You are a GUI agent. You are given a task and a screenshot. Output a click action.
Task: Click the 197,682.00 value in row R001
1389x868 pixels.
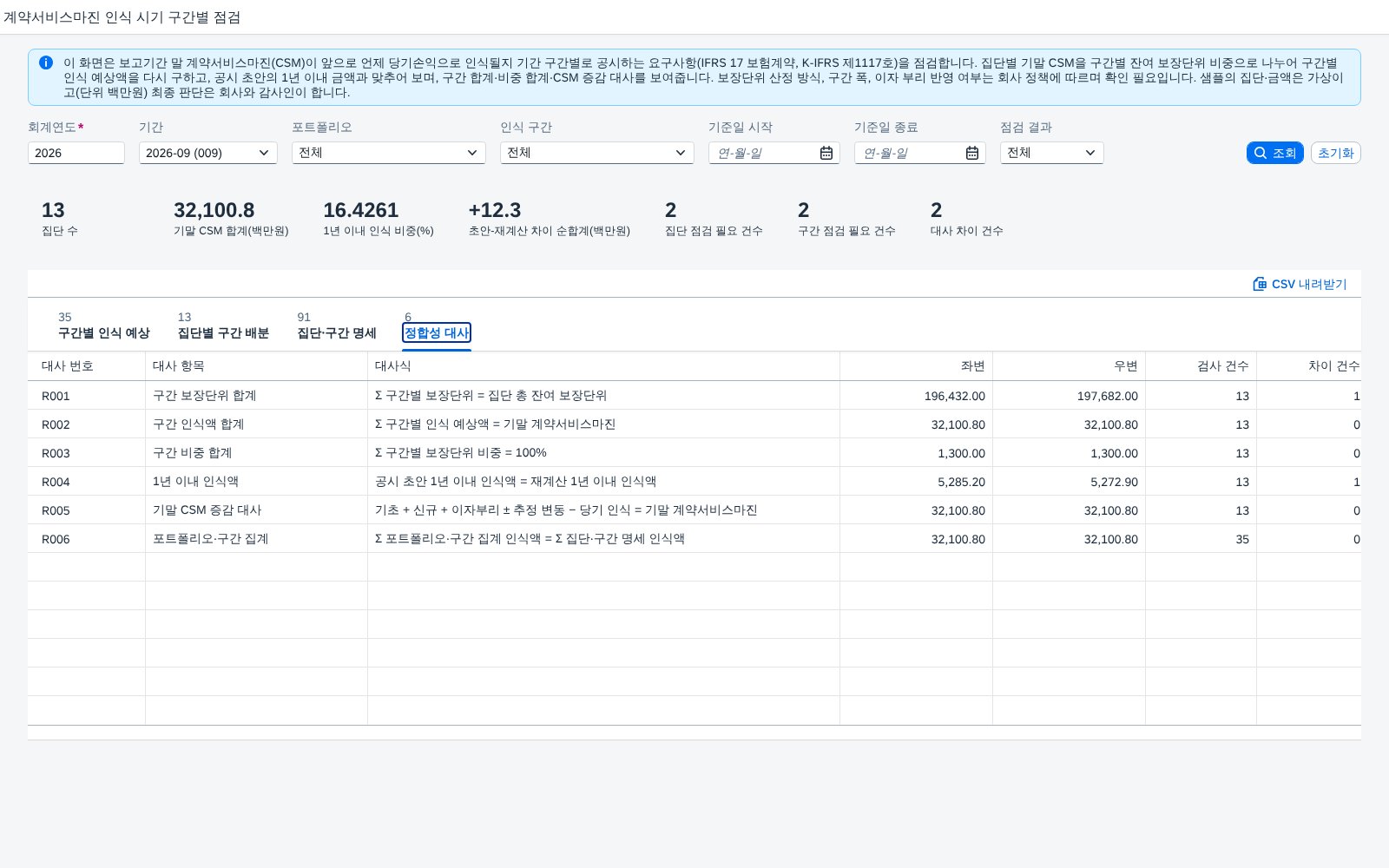(1107, 396)
